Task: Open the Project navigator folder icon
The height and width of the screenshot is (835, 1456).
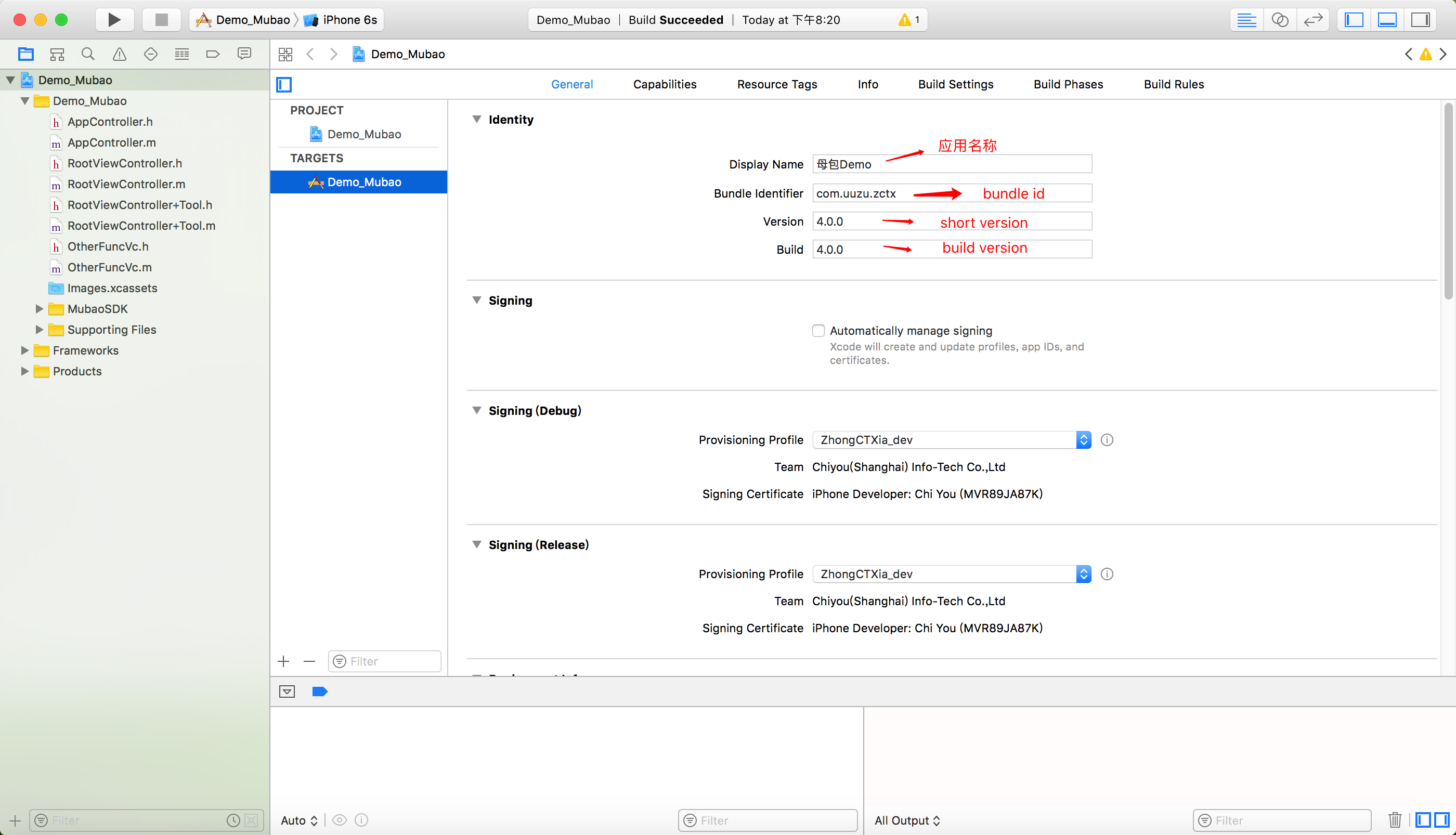Action: pyautogui.click(x=26, y=54)
